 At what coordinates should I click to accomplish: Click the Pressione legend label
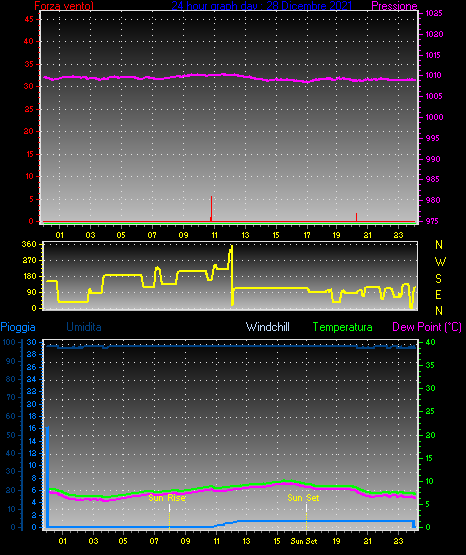[x=394, y=6]
